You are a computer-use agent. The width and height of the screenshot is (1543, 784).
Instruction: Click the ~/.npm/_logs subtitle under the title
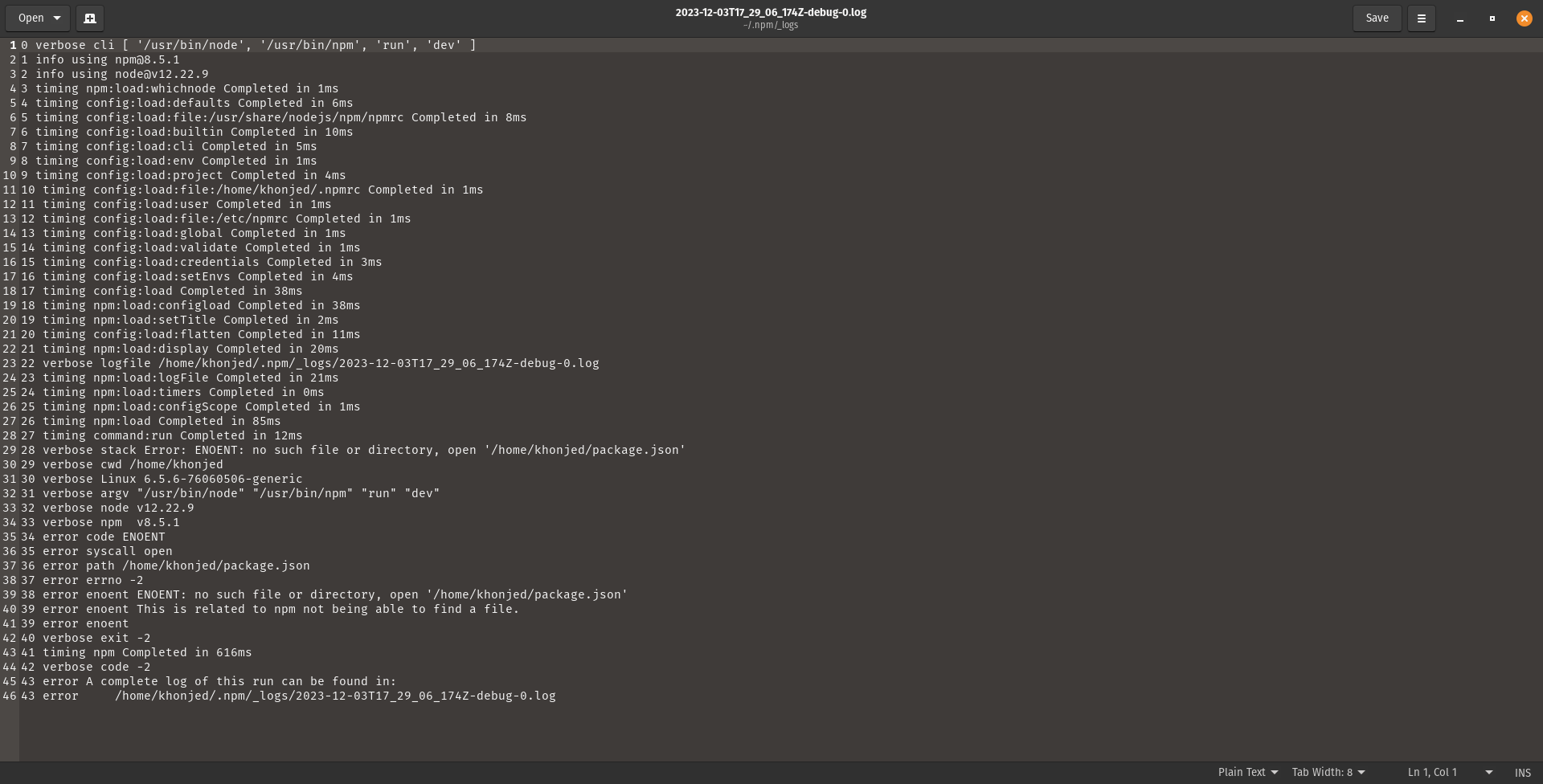tap(770, 25)
